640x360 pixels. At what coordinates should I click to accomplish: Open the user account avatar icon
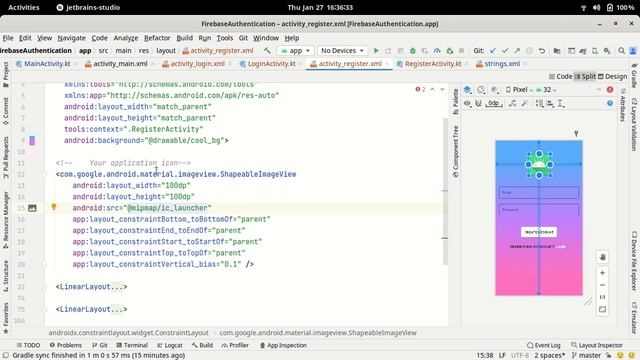(x=633, y=51)
